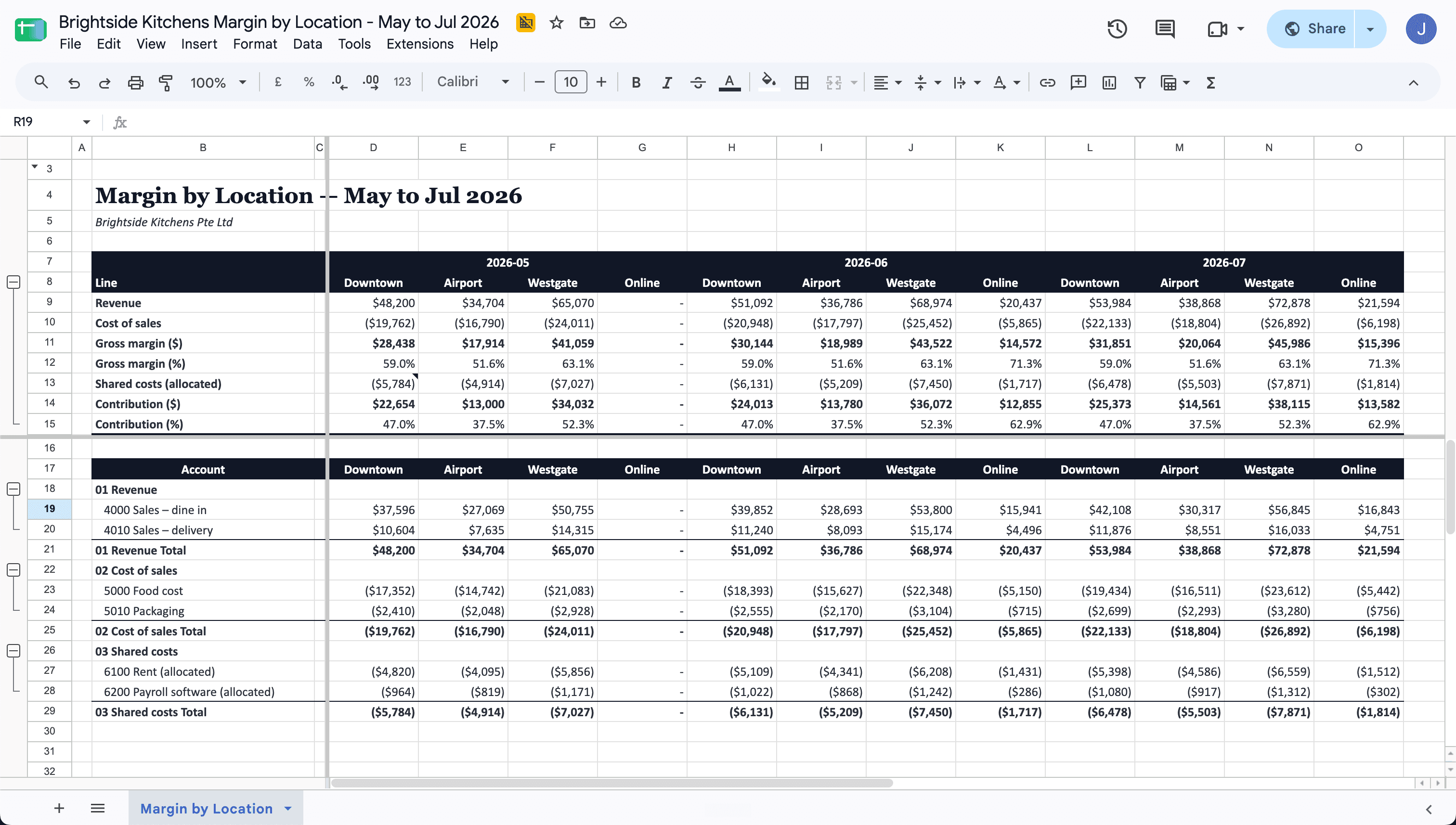This screenshot has height=825, width=1456.
Task: Open the Extensions menu
Action: pos(420,44)
